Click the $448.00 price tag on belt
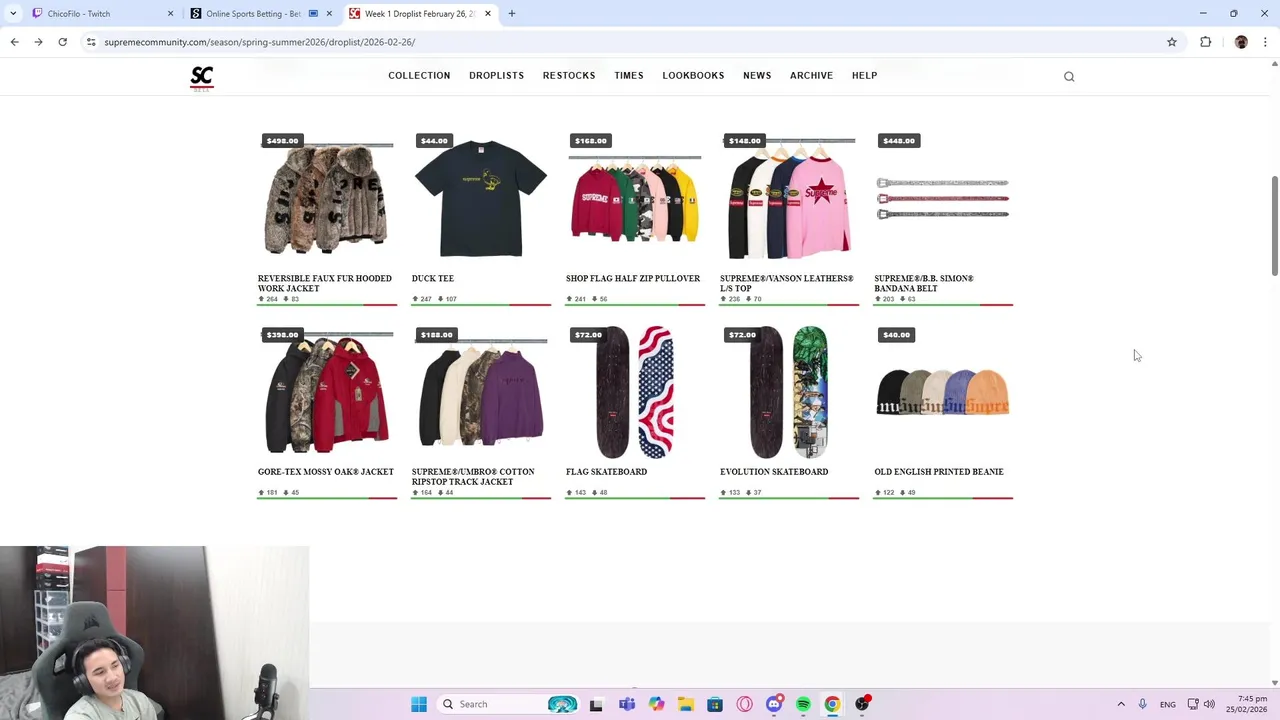This screenshot has width=1280, height=720. 898,141
